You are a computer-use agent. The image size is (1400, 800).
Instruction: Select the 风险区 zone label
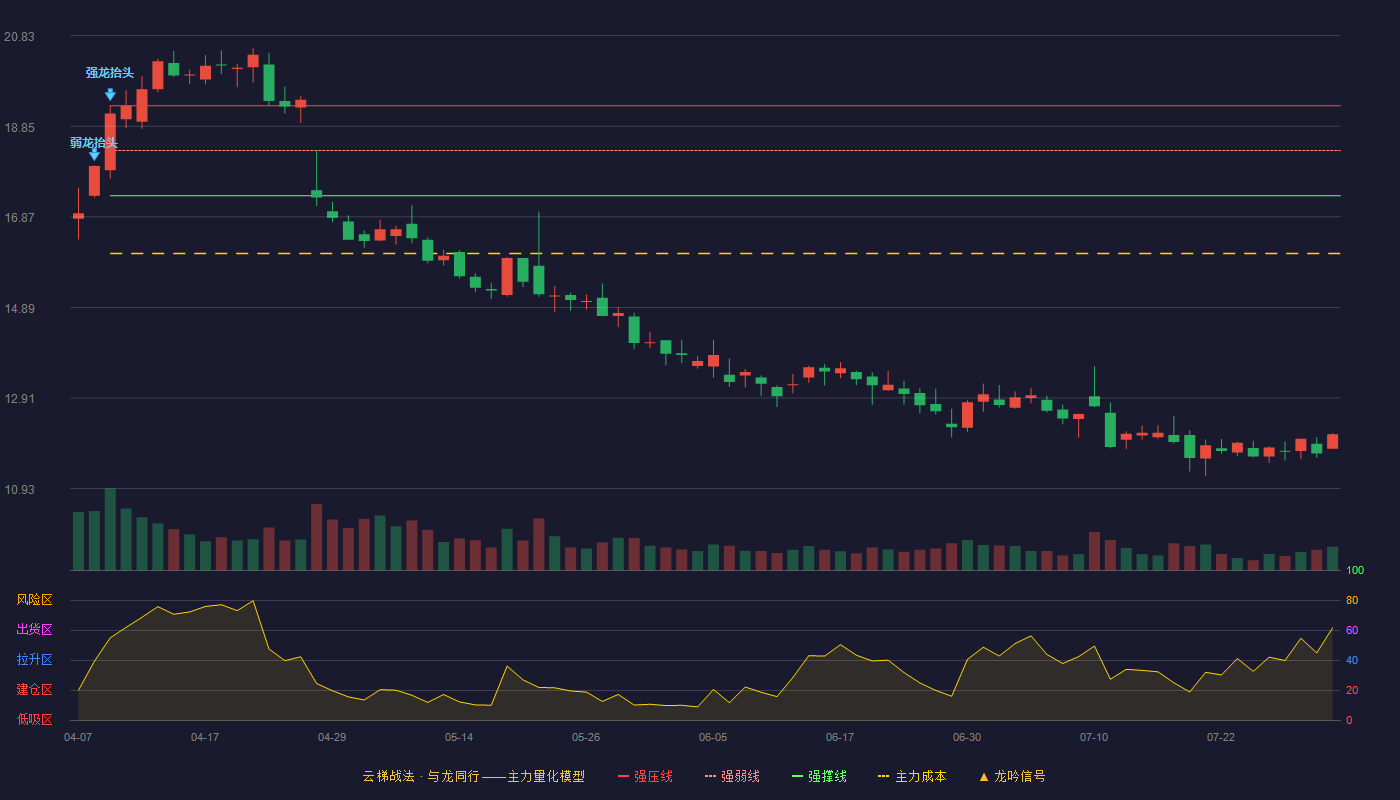pyautogui.click(x=34, y=600)
